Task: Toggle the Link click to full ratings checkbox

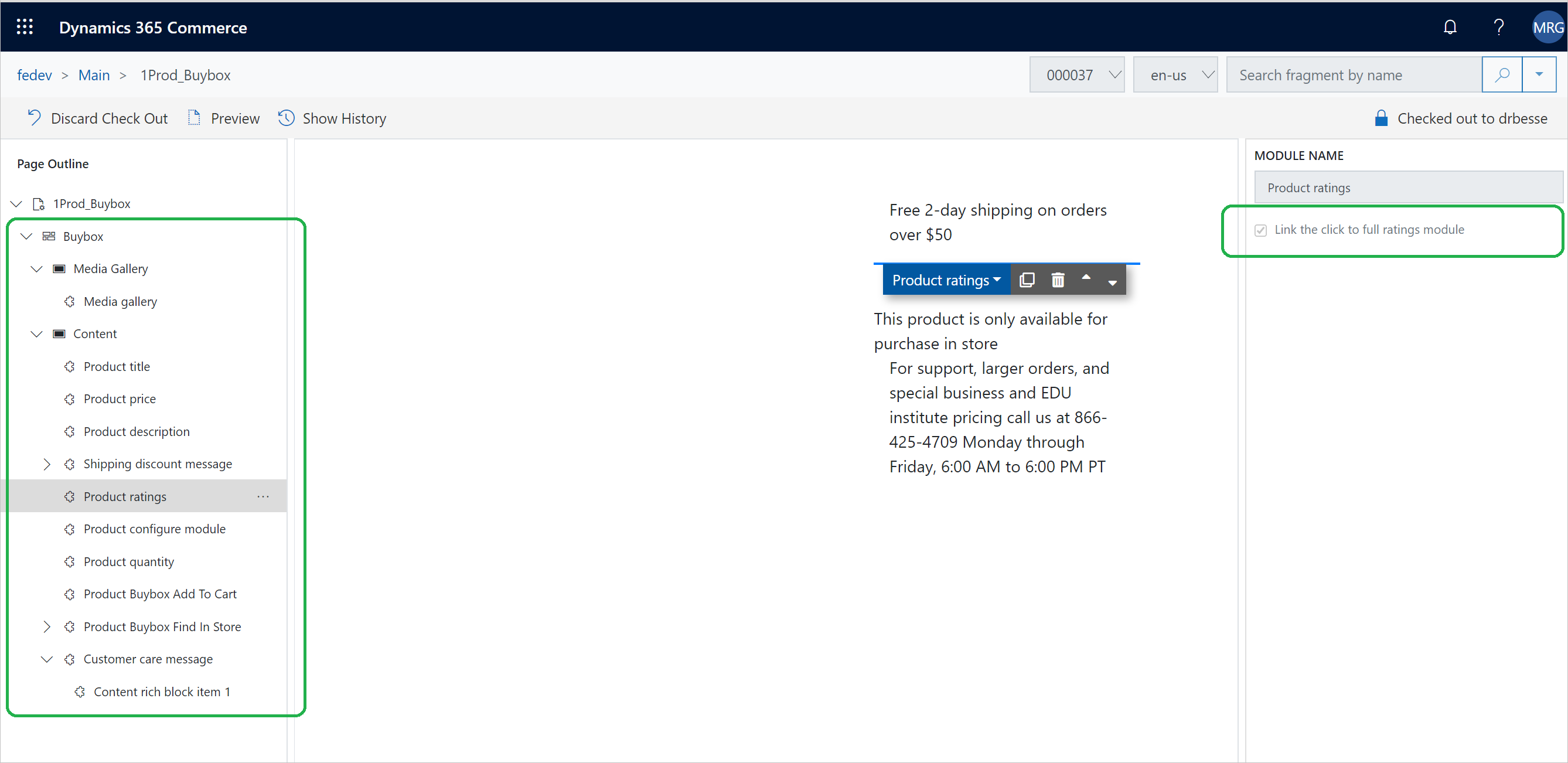Action: tap(1261, 229)
